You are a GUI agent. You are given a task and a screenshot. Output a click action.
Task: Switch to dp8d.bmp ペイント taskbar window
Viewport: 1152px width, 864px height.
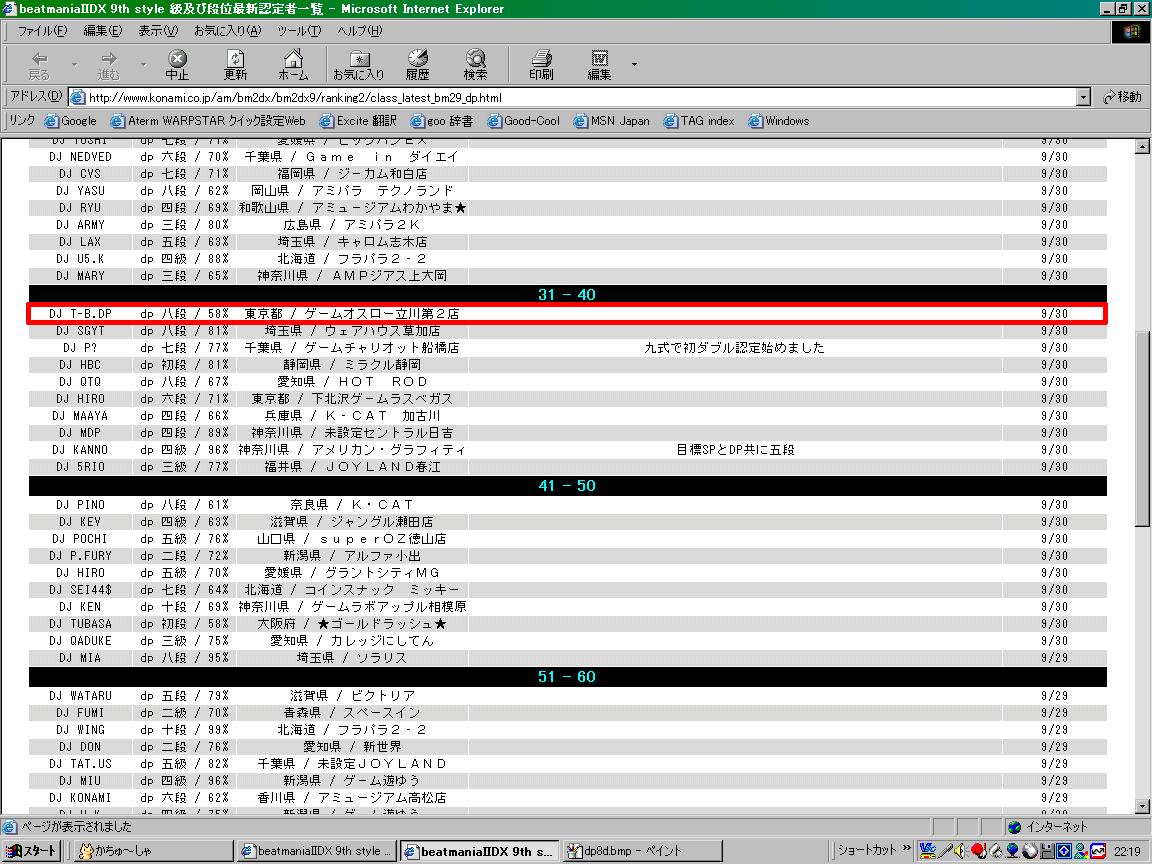(641, 851)
